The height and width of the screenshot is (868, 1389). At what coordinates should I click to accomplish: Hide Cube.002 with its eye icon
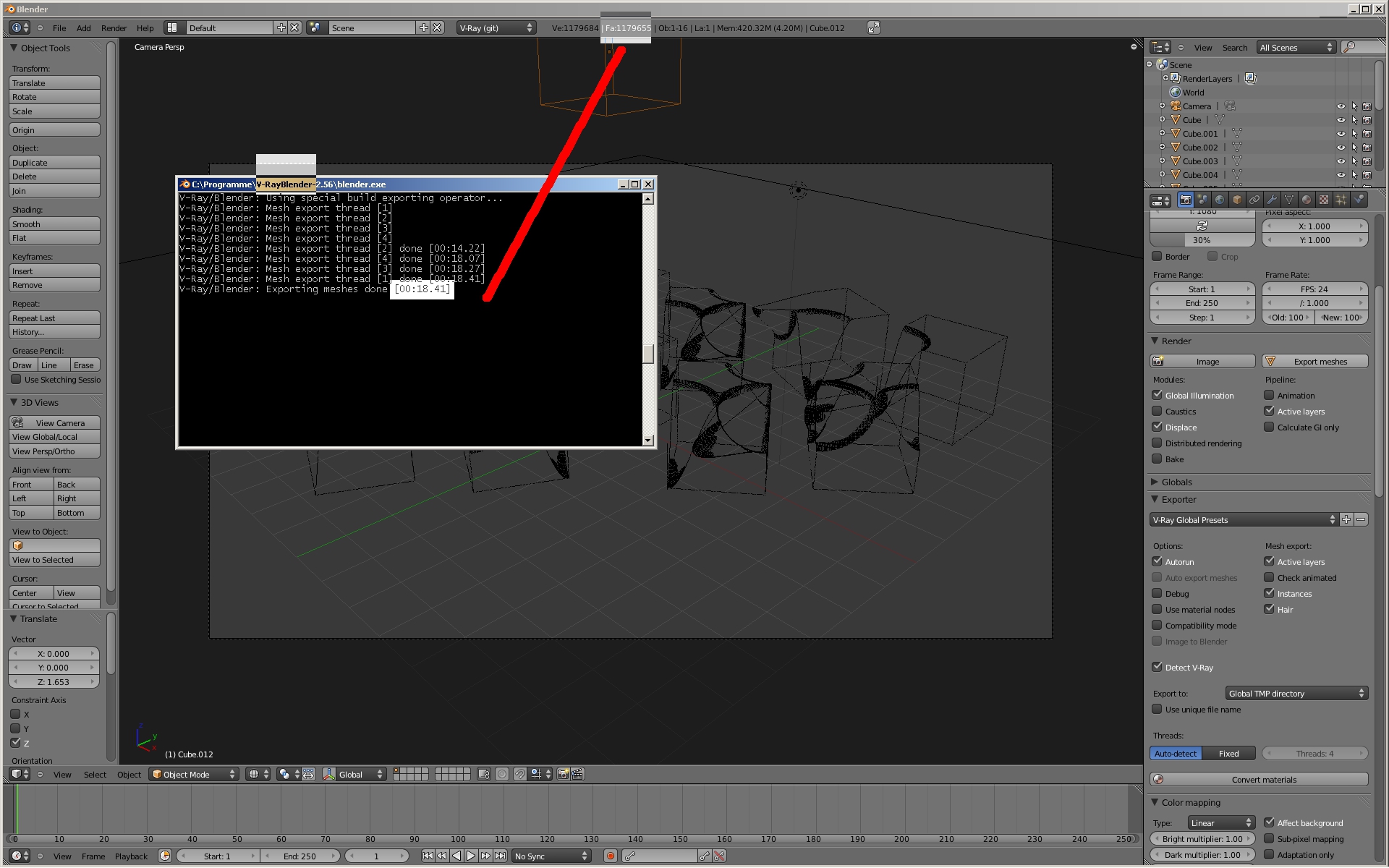tap(1341, 148)
